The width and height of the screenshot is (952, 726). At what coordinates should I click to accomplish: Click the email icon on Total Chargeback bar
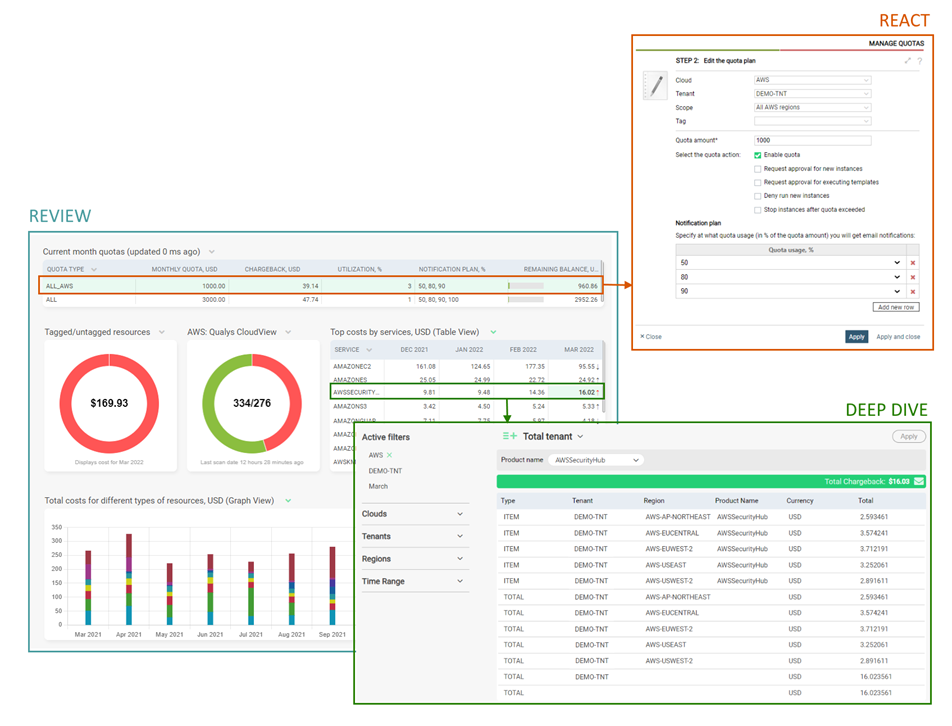click(919, 481)
